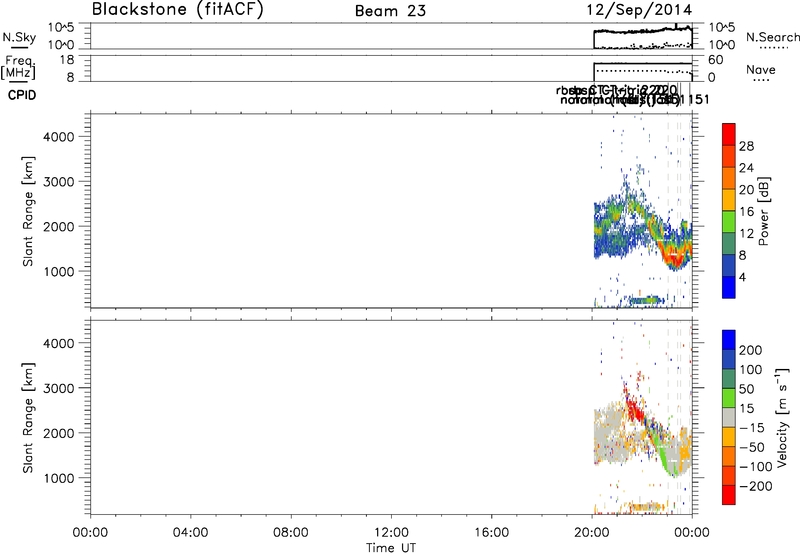Click the '20:00' time axis tick label
The image size is (800, 554).
pyautogui.click(x=592, y=533)
